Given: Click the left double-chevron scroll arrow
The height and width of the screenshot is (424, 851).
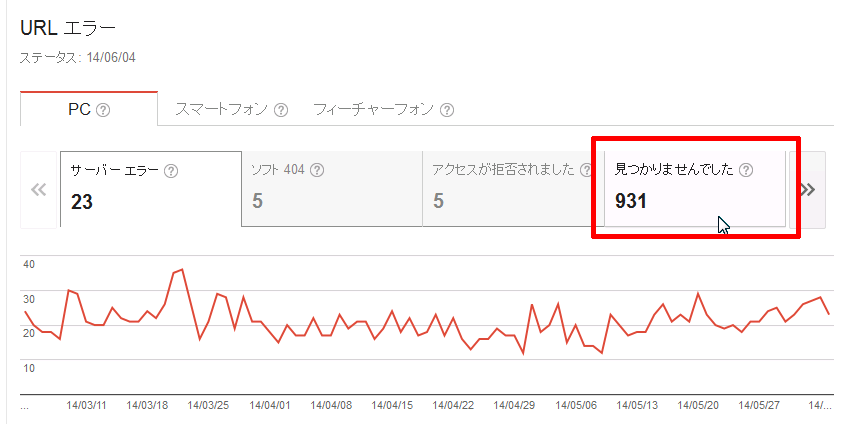Looking at the screenshot, I should point(39,189).
